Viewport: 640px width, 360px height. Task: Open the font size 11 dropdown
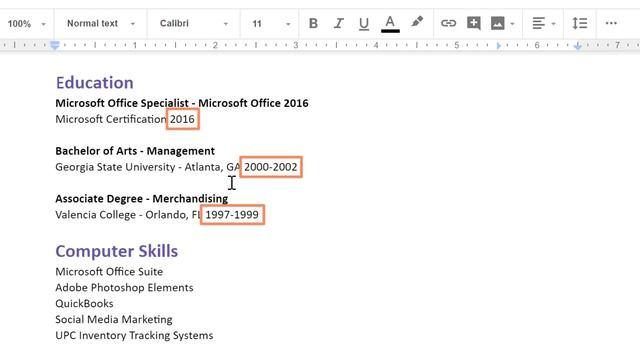[271, 24]
